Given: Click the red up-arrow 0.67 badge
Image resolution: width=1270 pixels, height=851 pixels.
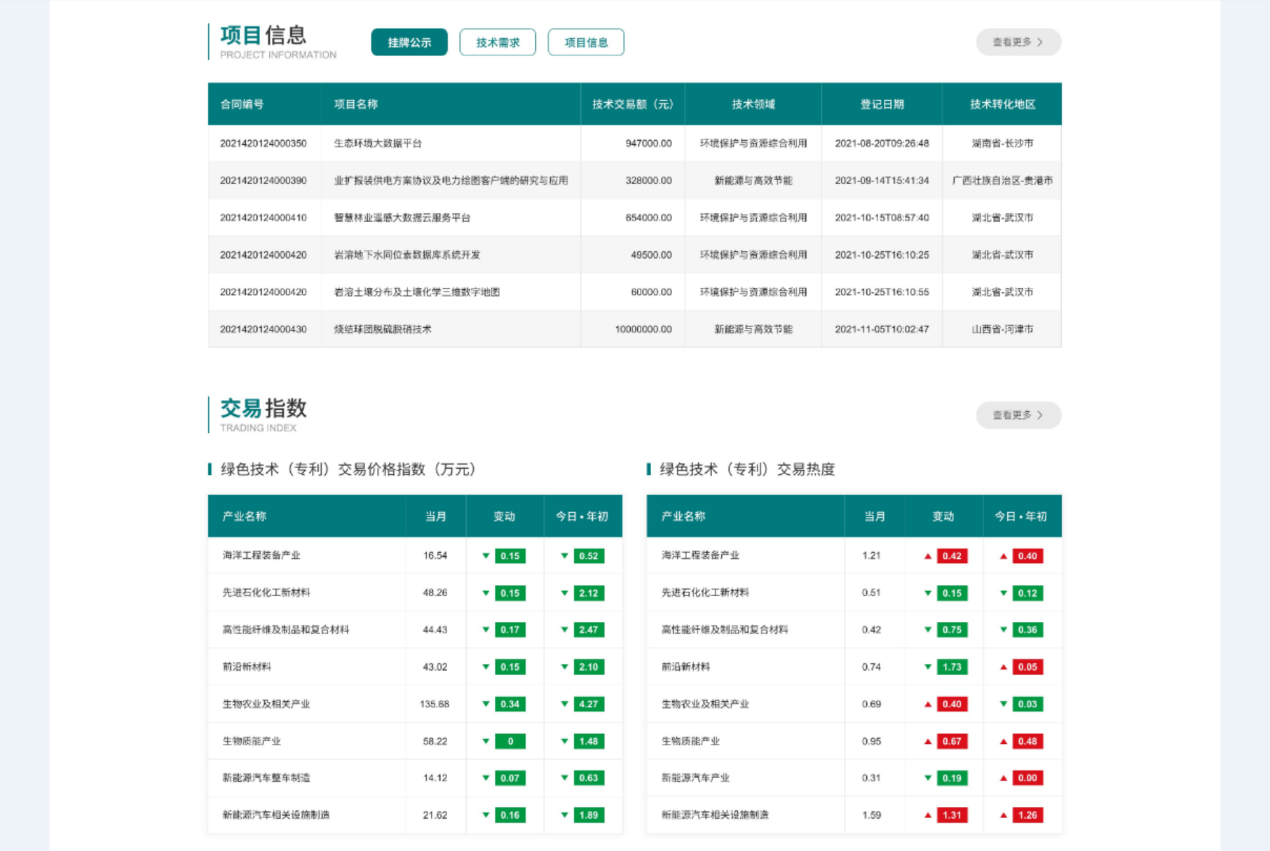Looking at the screenshot, I should pyautogui.click(x=951, y=741).
